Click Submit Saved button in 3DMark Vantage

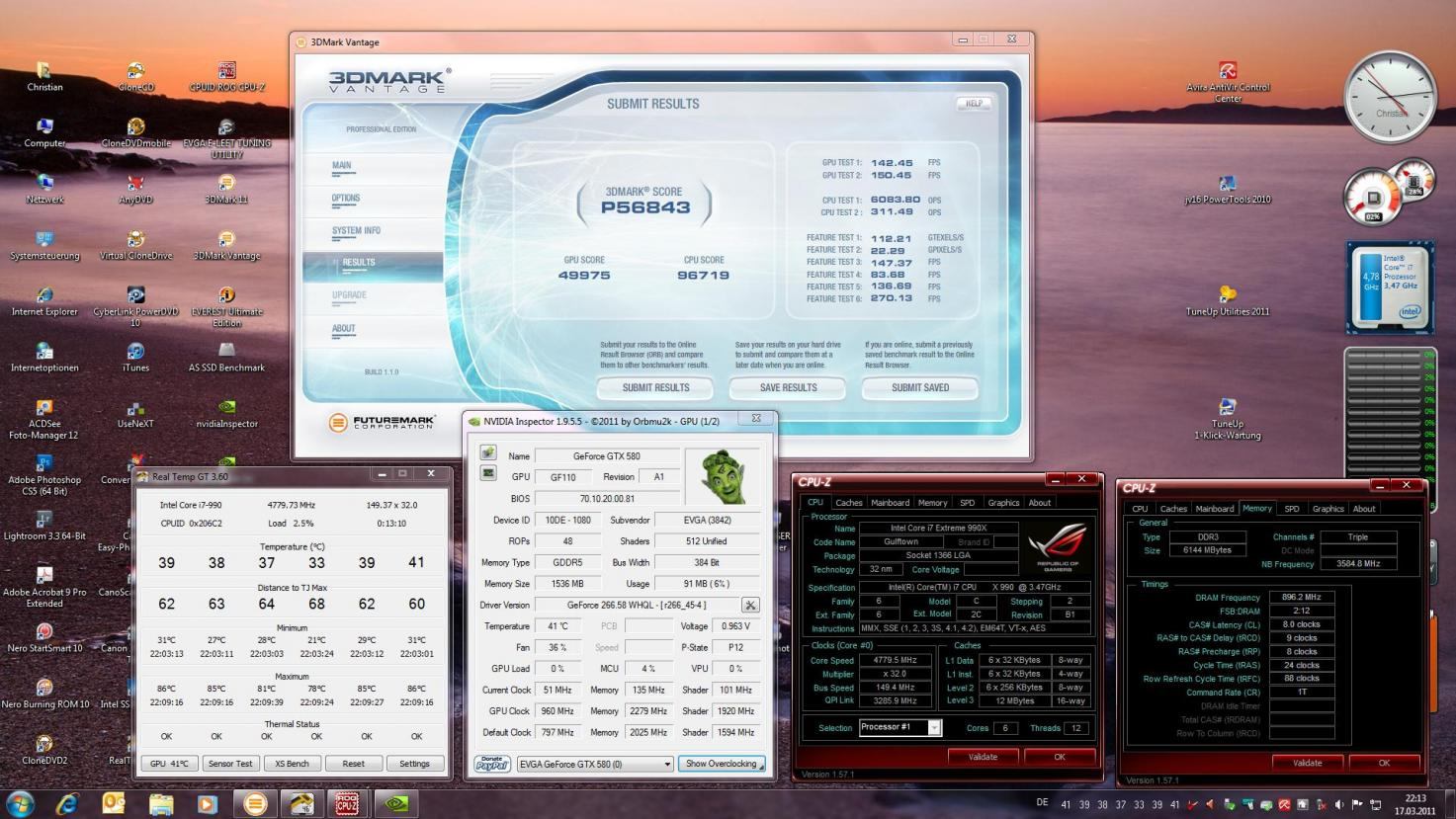920,387
